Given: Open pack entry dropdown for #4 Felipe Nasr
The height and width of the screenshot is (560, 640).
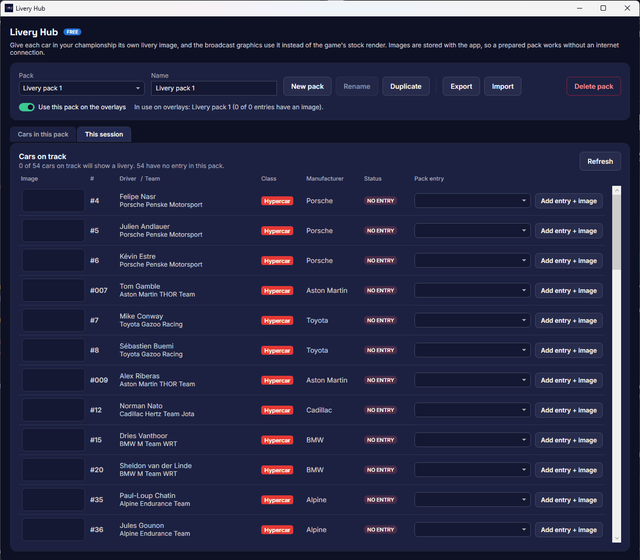Looking at the screenshot, I should tap(472, 201).
